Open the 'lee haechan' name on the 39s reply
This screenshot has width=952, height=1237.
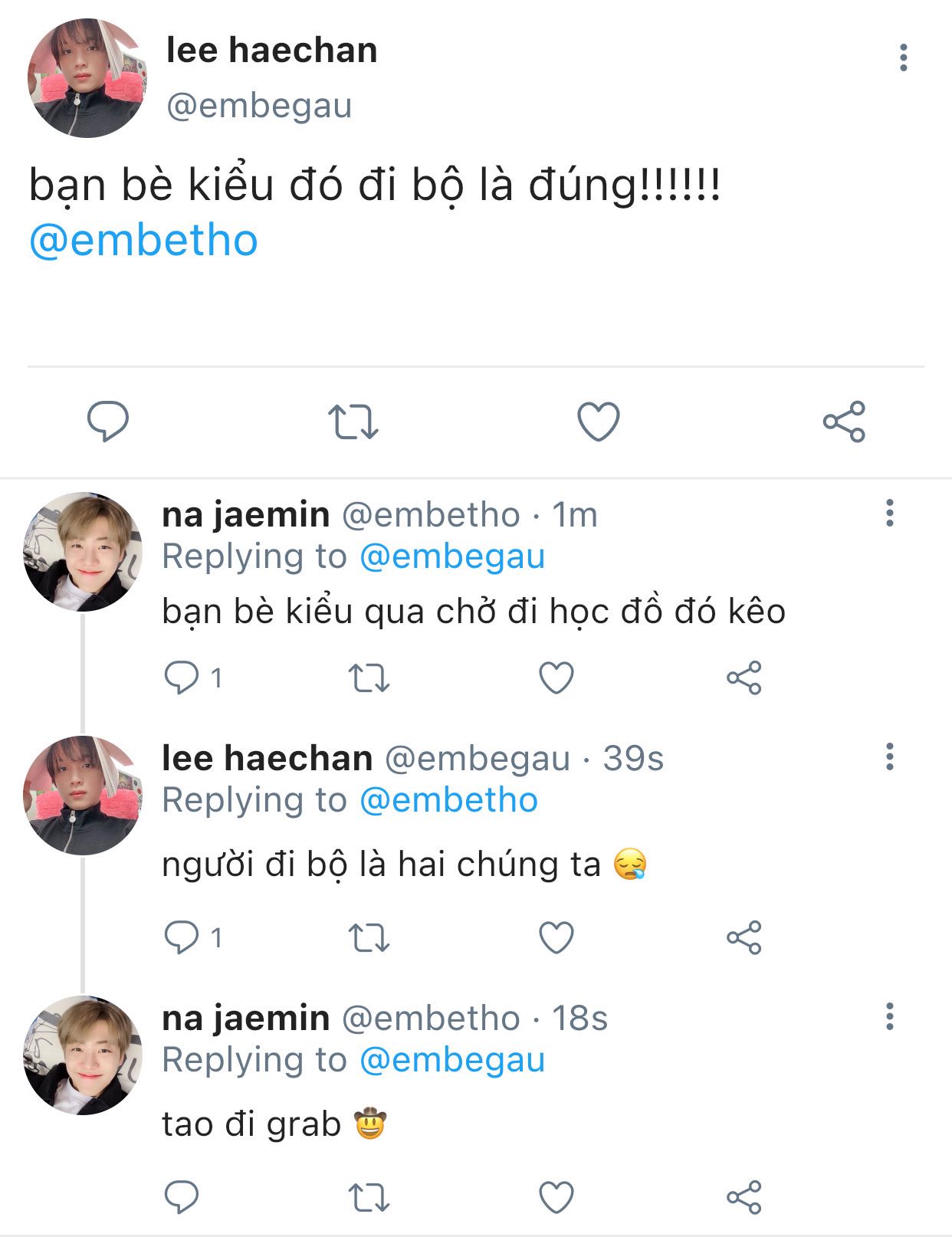click(268, 758)
